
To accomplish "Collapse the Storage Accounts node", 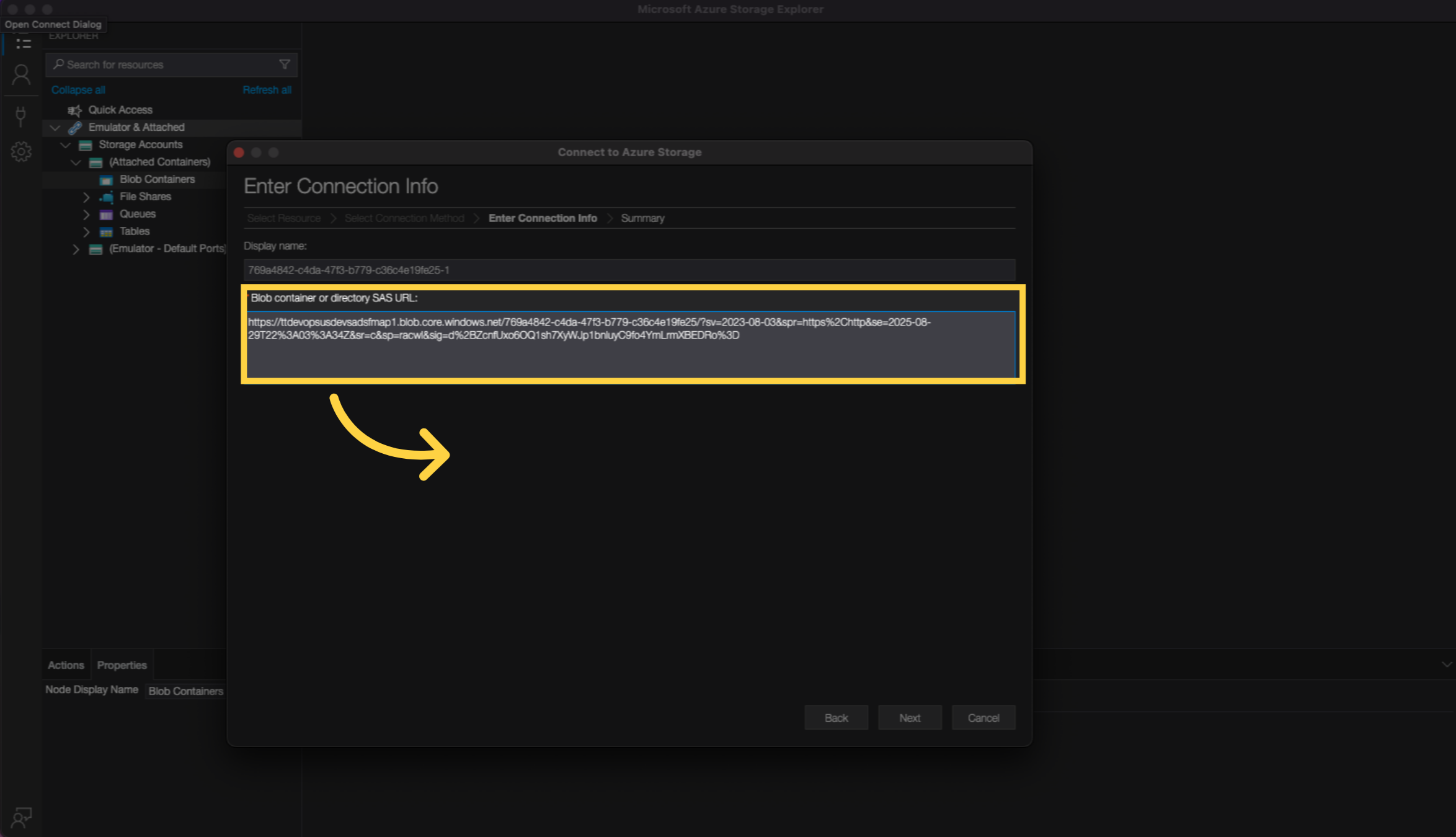I will (x=65, y=145).
